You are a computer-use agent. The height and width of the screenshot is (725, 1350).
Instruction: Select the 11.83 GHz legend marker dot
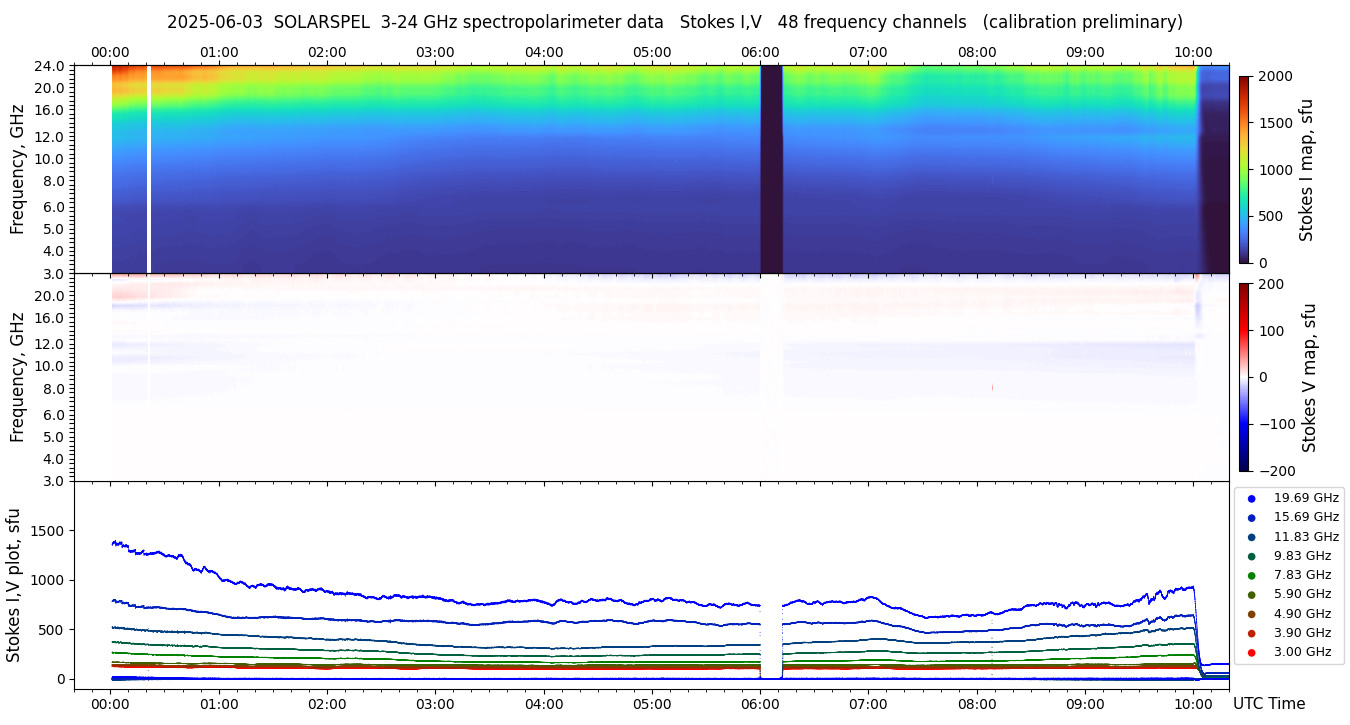(1251, 537)
